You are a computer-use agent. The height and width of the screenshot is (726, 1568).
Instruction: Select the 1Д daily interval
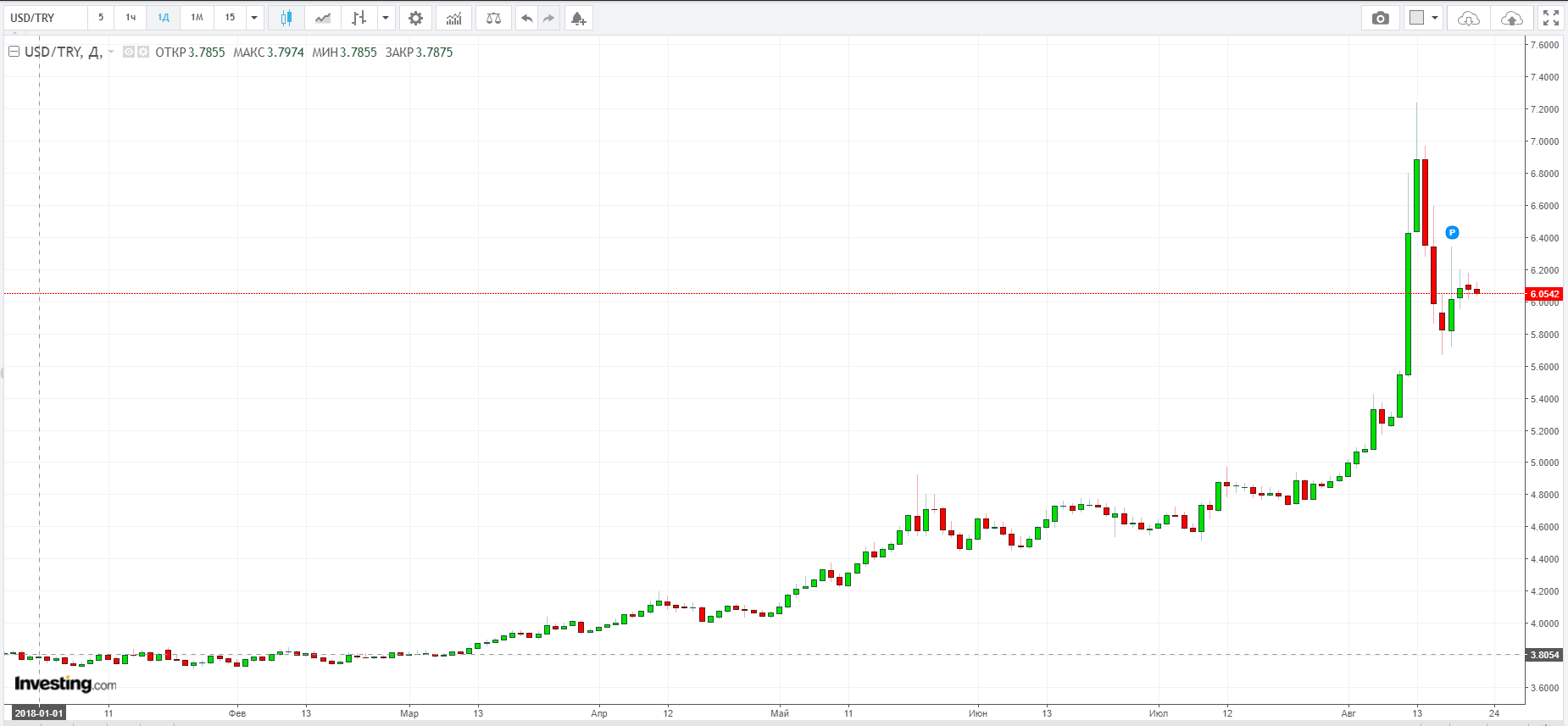164,18
